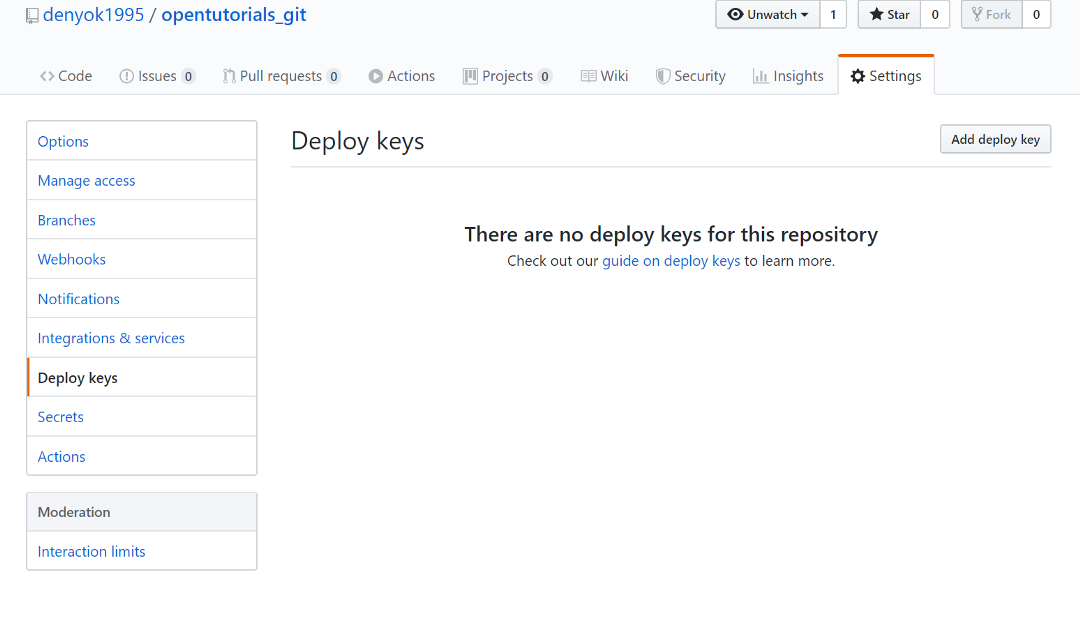Screen dimensions: 1080x620
Task: Switch to the top Actions tab
Action: tap(402, 76)
